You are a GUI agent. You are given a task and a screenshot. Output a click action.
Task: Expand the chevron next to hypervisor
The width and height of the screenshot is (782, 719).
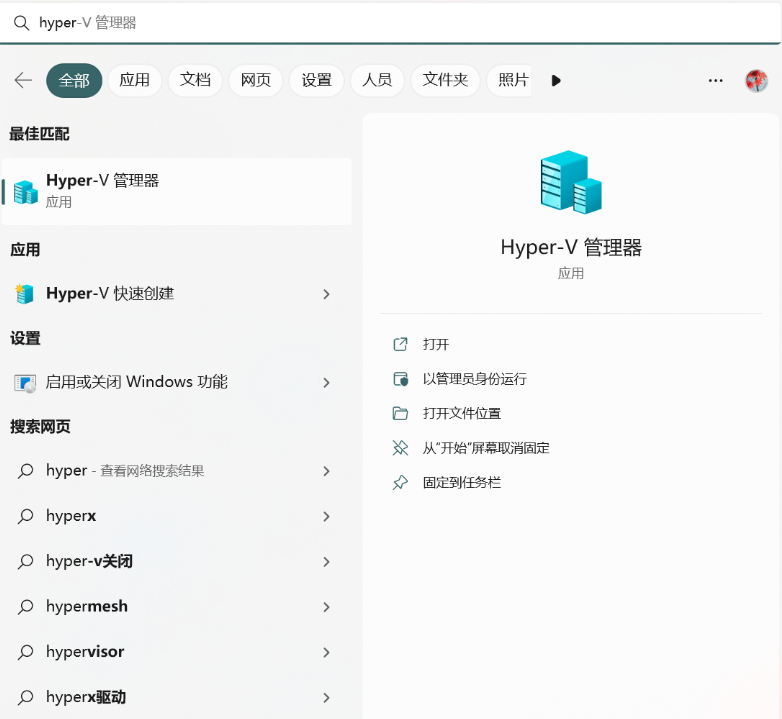click(326, 653)
